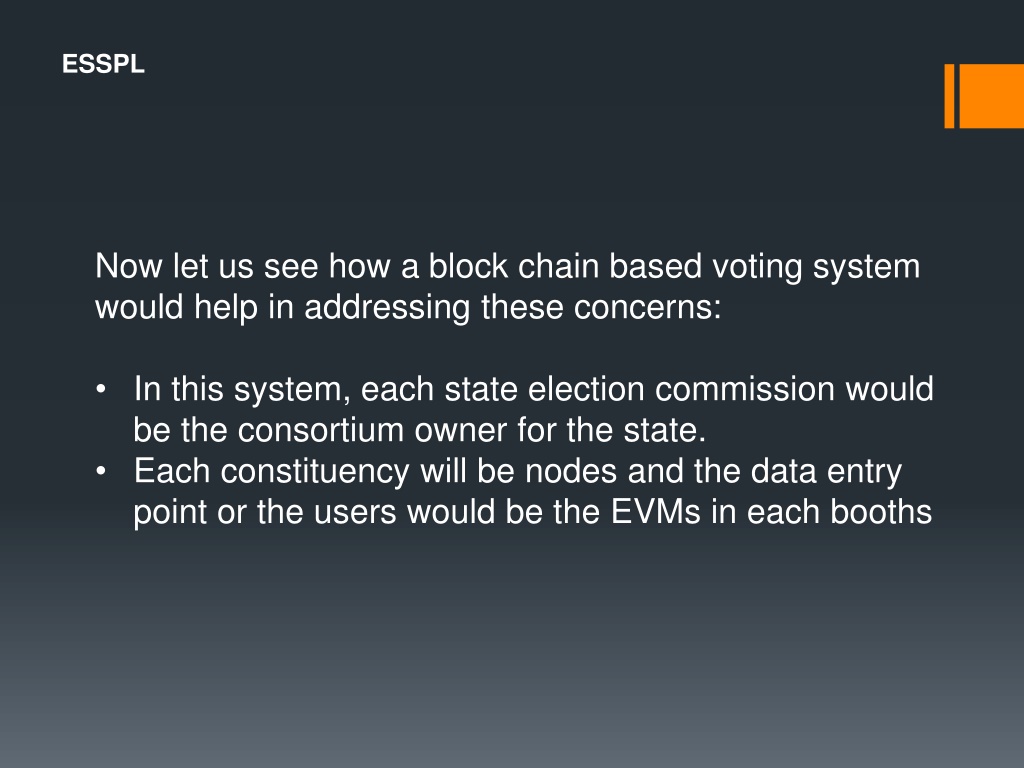1024x768 pixels.
Task: Click the thin orange vertical bar
Action: pyautogui.click(x=950, y=96)
